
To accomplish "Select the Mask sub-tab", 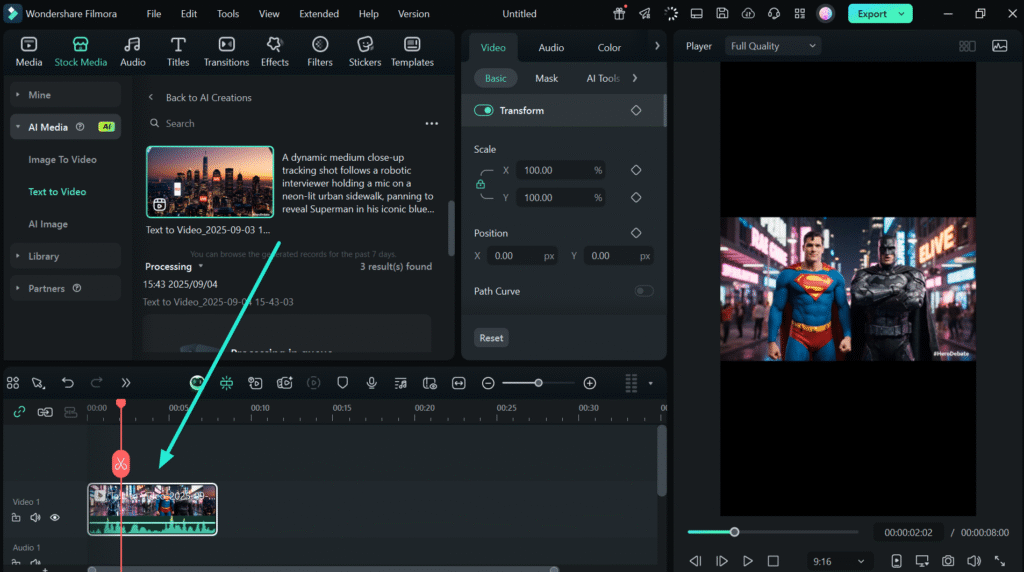I will pos(547,78).
